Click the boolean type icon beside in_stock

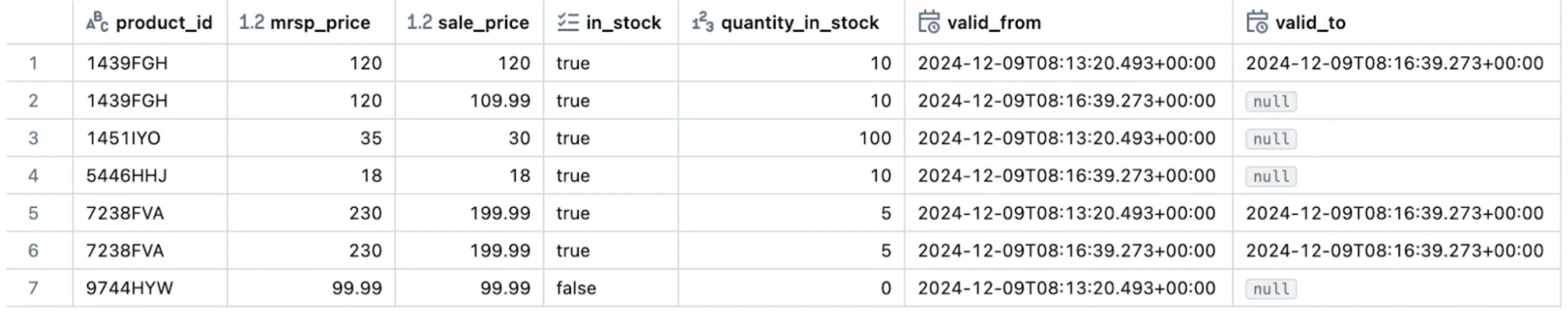(x=567, y=23)
